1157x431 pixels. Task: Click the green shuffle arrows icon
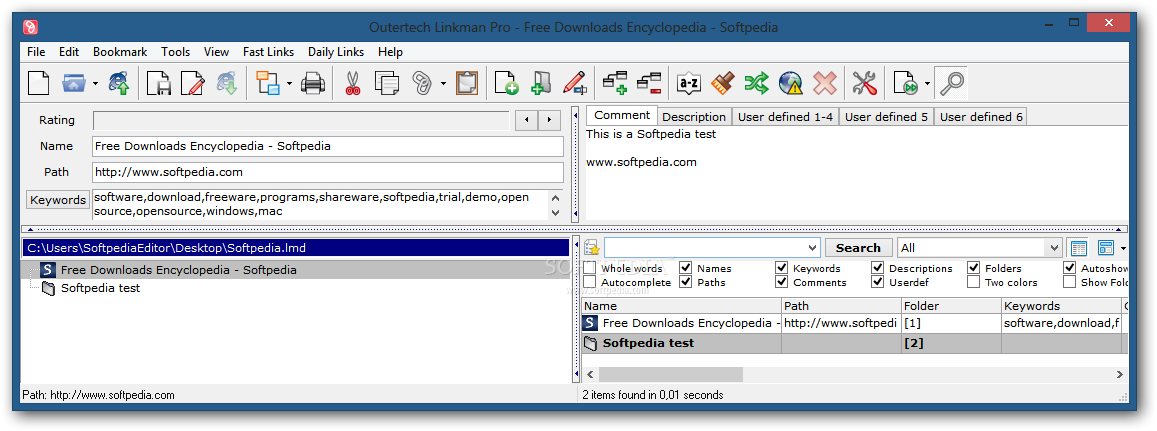(756, 83)
